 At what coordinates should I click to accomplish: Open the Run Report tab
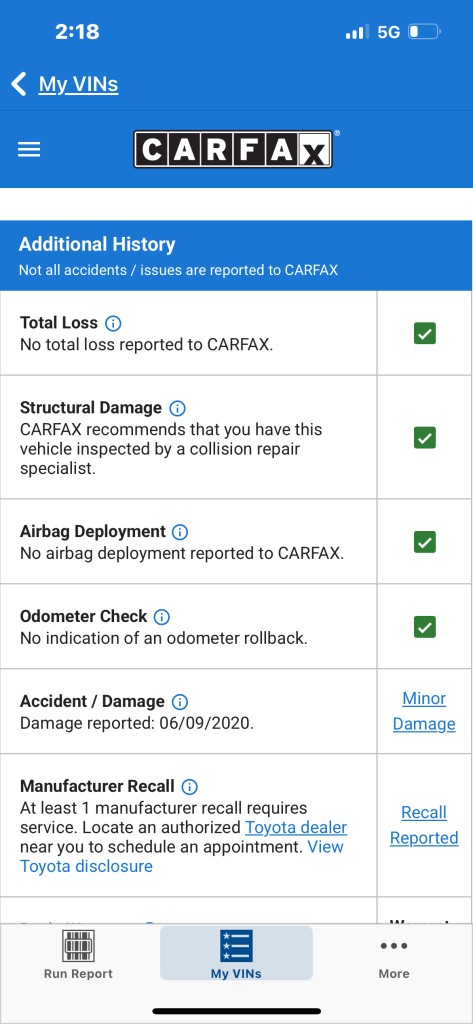coord(78,954)
